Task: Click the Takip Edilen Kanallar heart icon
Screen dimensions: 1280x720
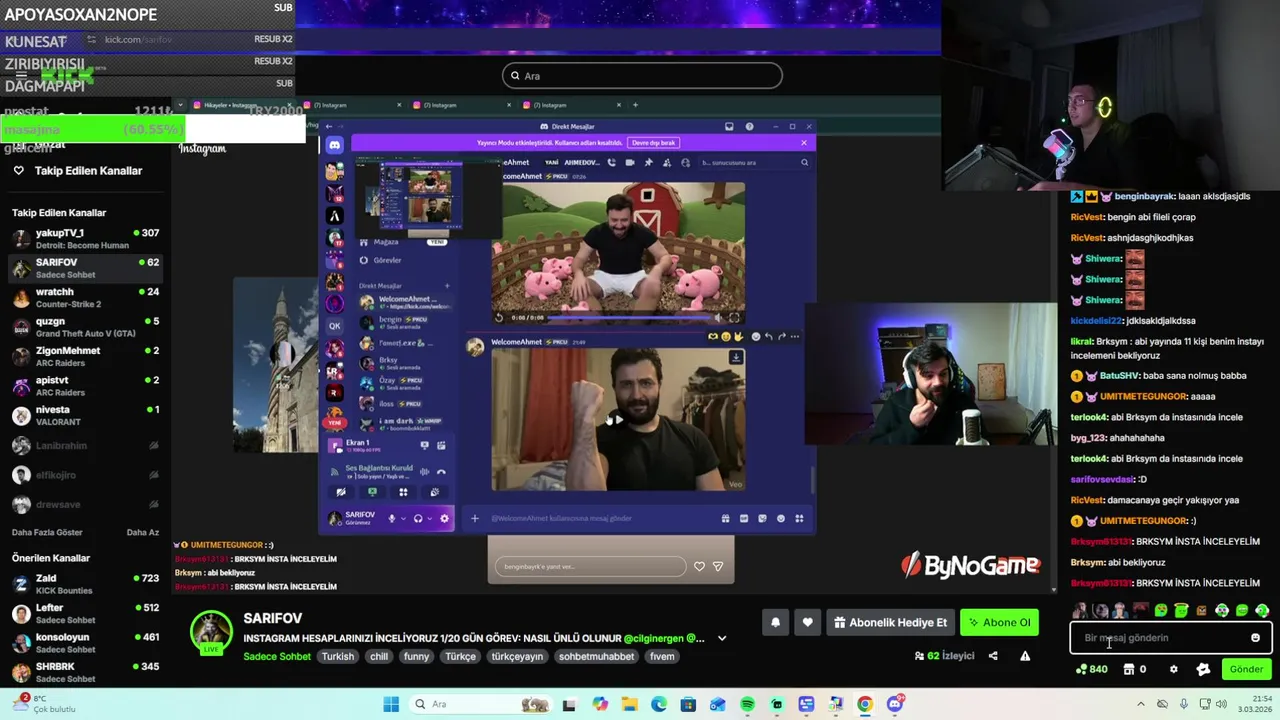Action: pos(18,171)
